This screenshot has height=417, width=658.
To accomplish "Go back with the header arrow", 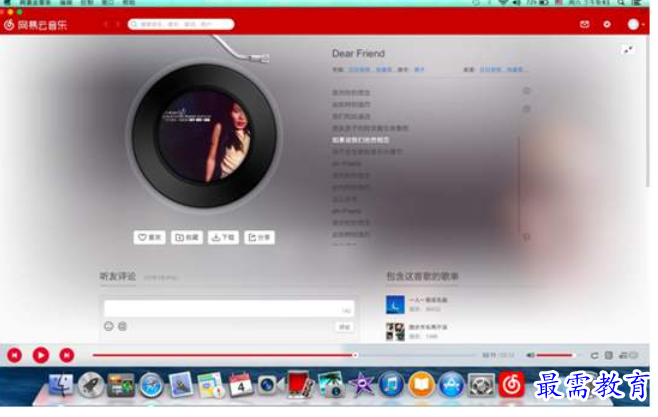I will 106,24.
